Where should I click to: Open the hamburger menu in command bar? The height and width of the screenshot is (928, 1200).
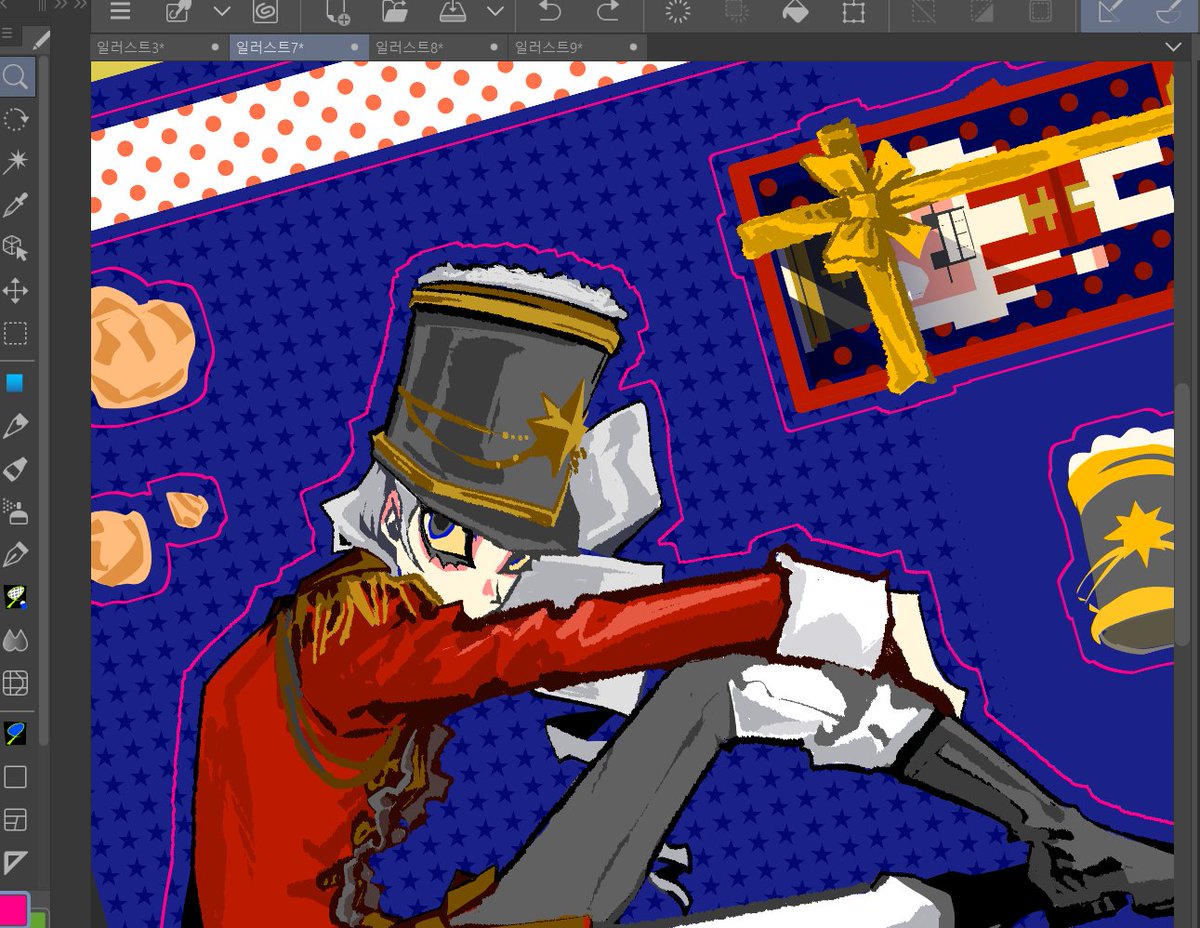pyautogui.click(x=120, y=12)
